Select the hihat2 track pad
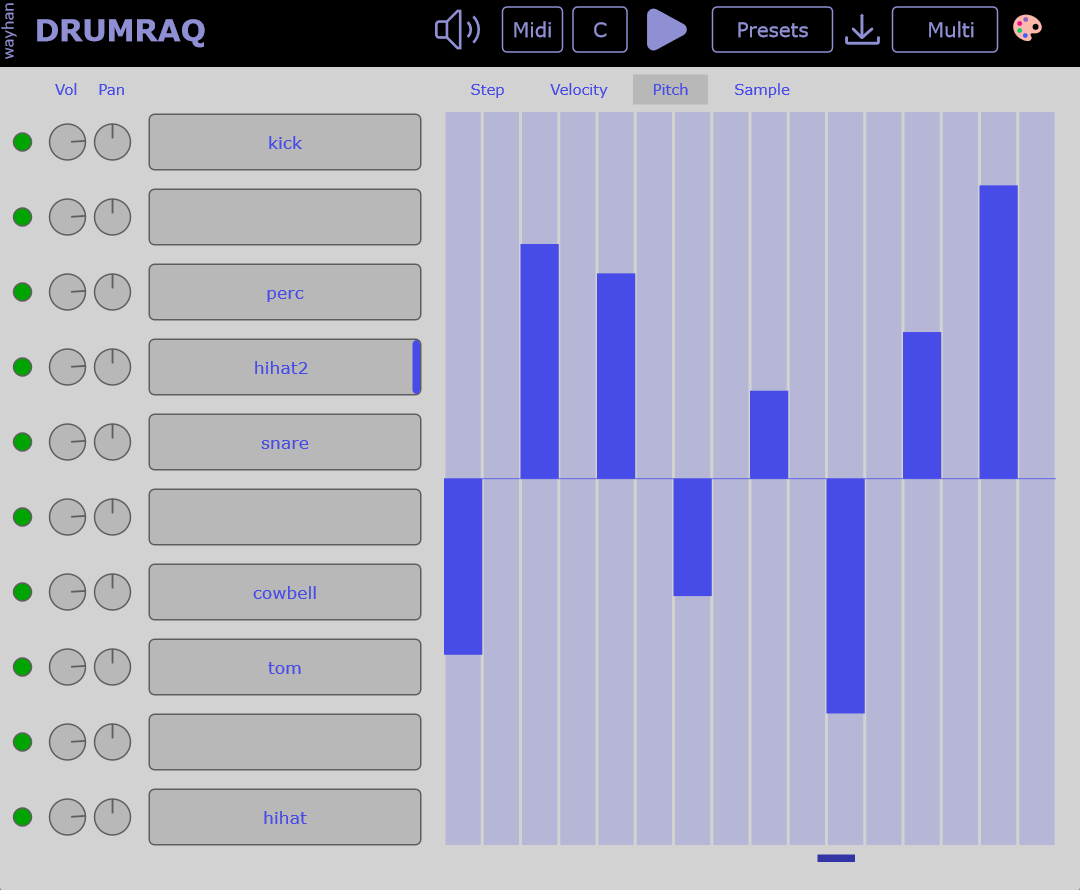Image resolution: width=1080 pixels, height=890 pixels. point(284,367)
